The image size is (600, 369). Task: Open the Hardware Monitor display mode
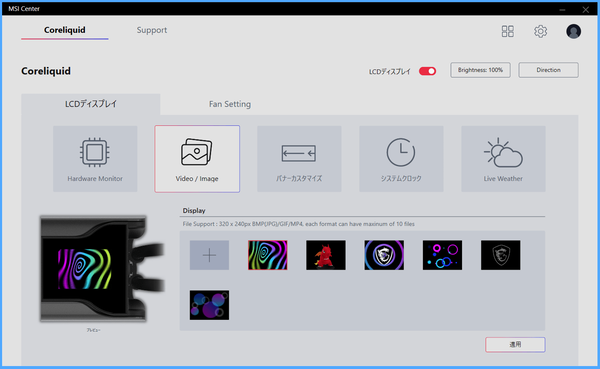click(x=95, y=159)
